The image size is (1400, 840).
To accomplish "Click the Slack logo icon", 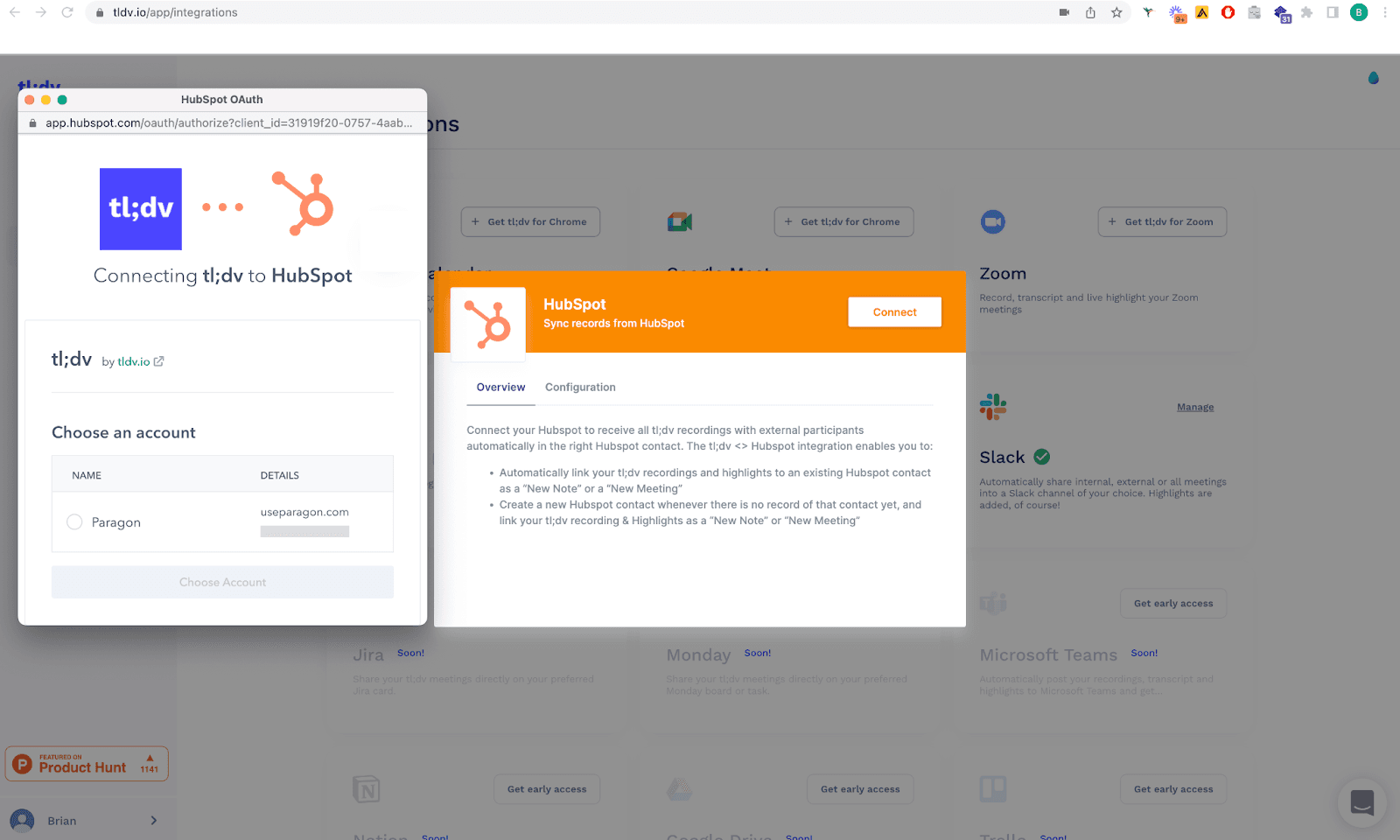I will coord(993,407).
